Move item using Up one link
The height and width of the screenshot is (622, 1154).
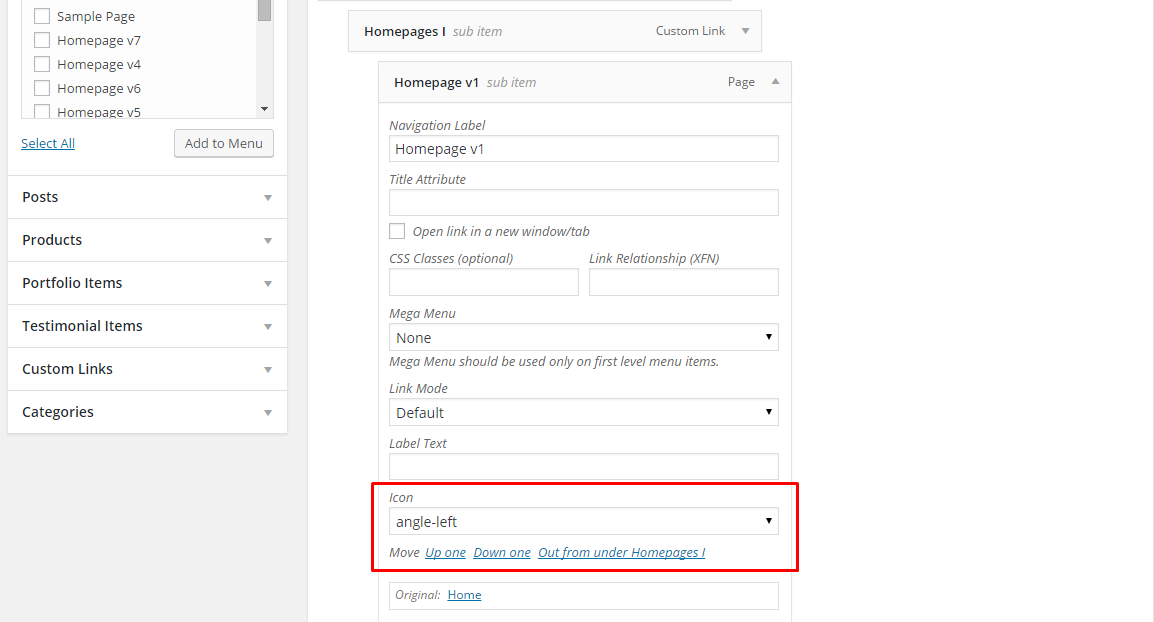click(x=445, y=552)
